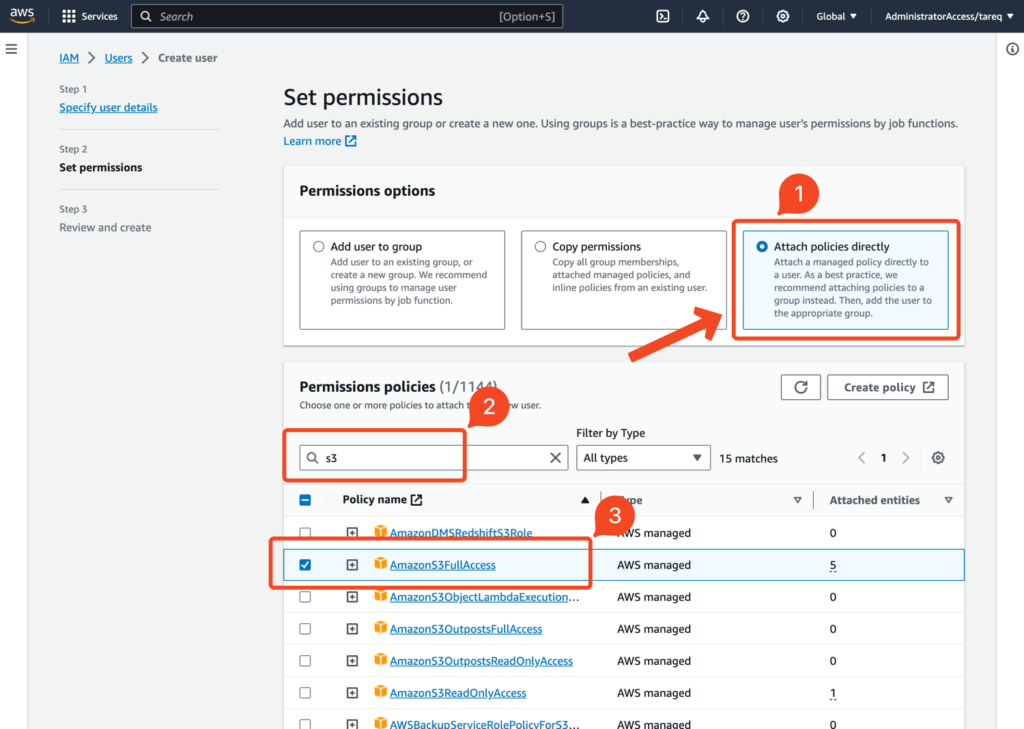Open the AdministratorAccess/tareq account menu
This screenshot has width=1024, height=729.
pos(949,16)
